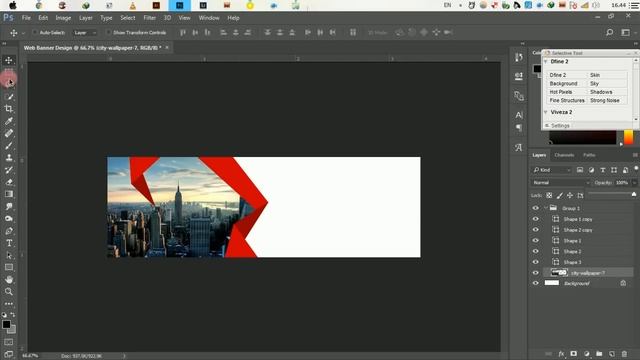Select the Rectangle shape tool
Screen dimensions: 640x360
9,267
